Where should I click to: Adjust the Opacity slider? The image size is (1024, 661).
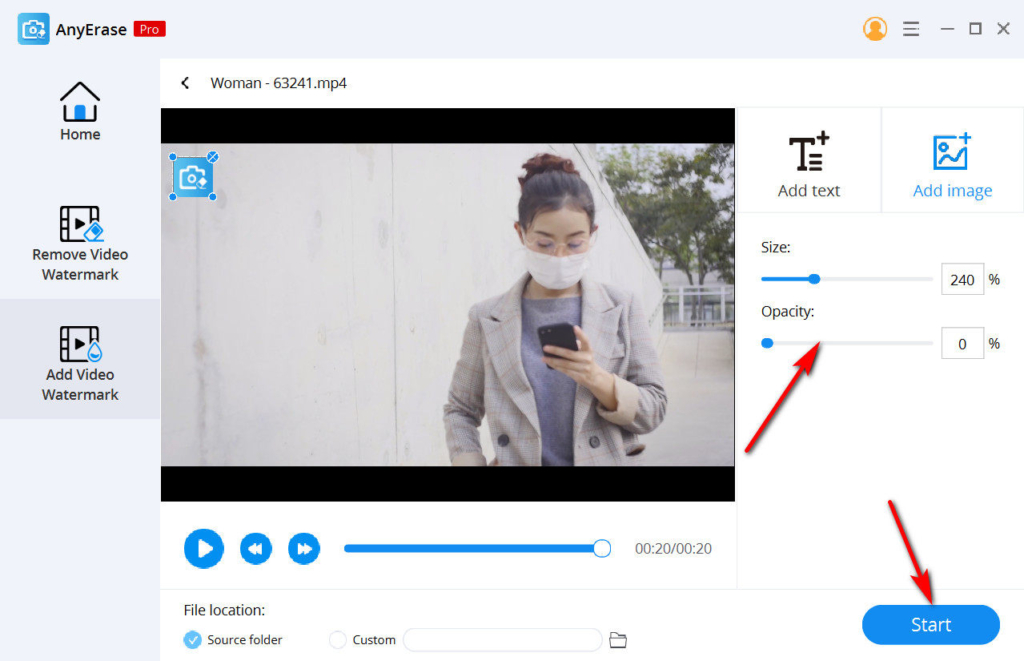pyautogui.click(x=767, y=343)
